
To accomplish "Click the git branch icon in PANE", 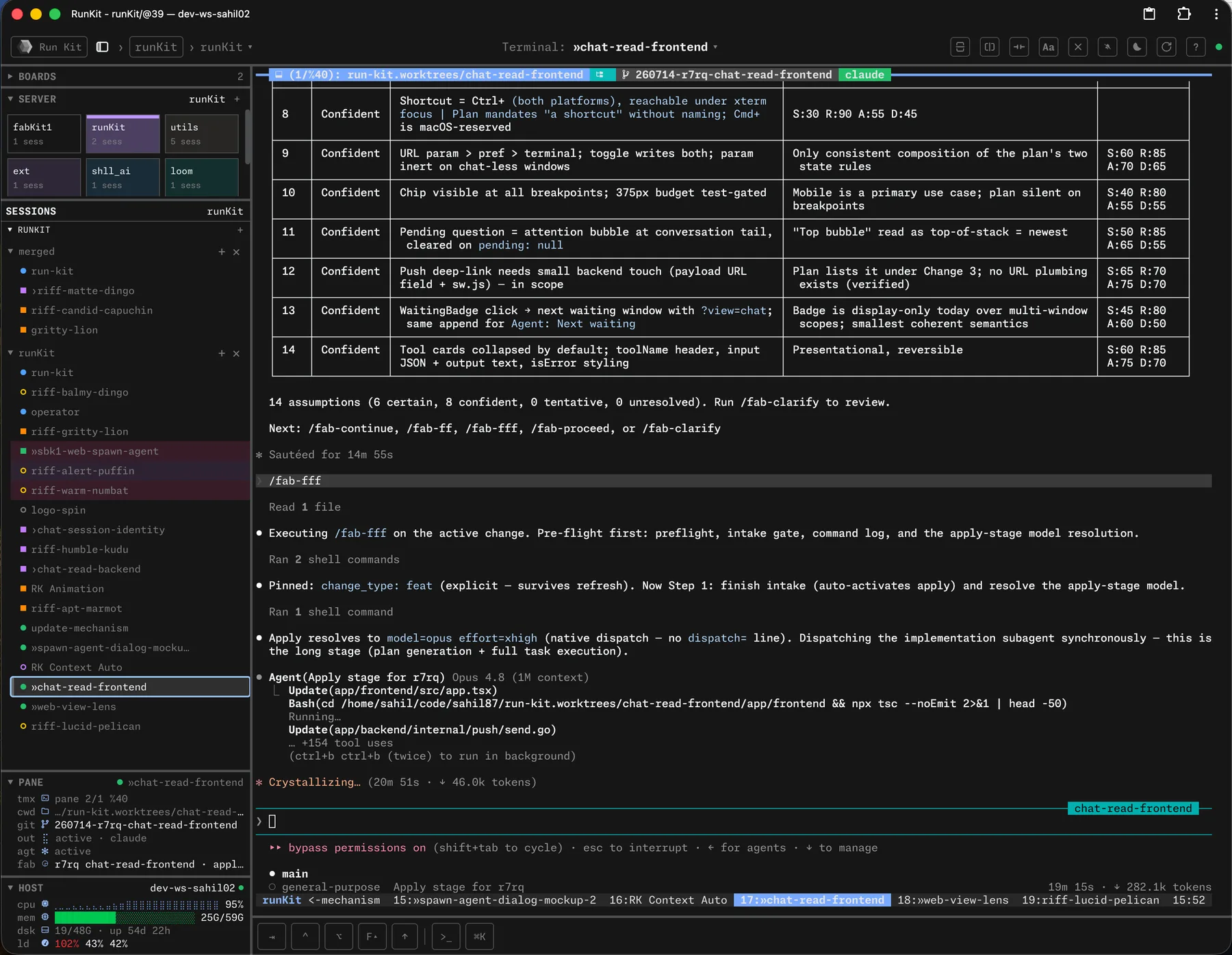I will tap(45, 825).
